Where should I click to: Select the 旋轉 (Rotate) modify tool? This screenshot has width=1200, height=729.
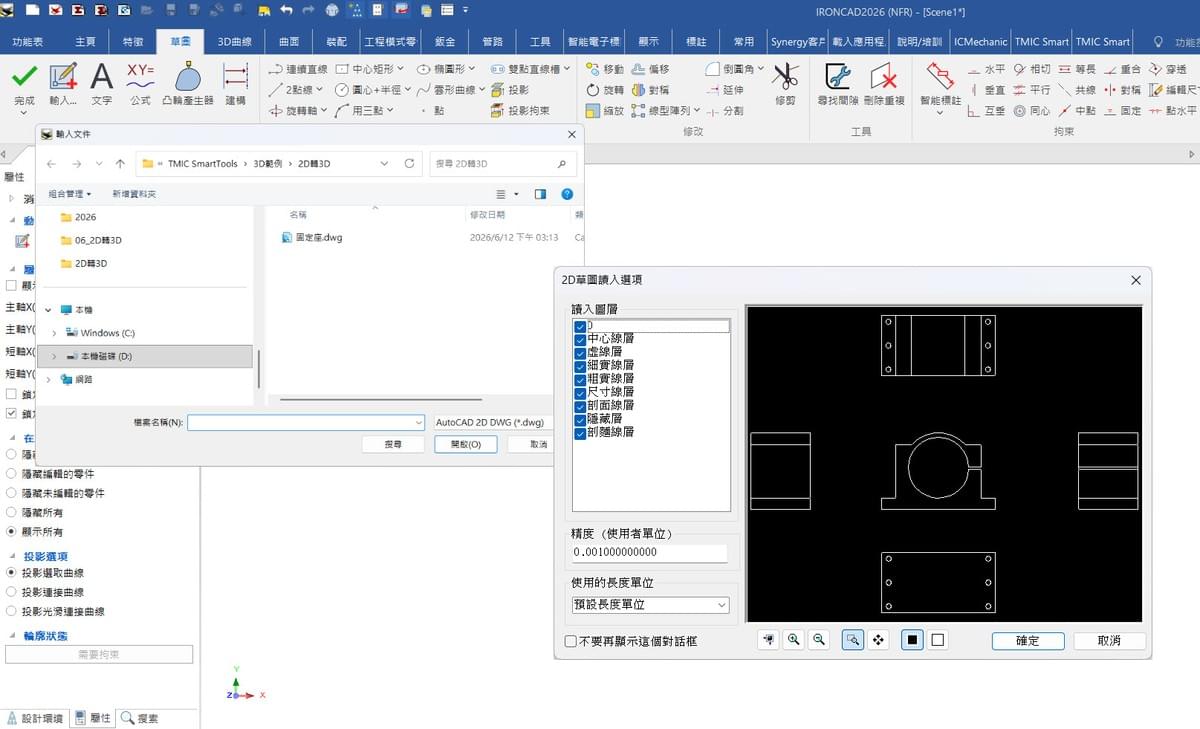tap(605, 90)
